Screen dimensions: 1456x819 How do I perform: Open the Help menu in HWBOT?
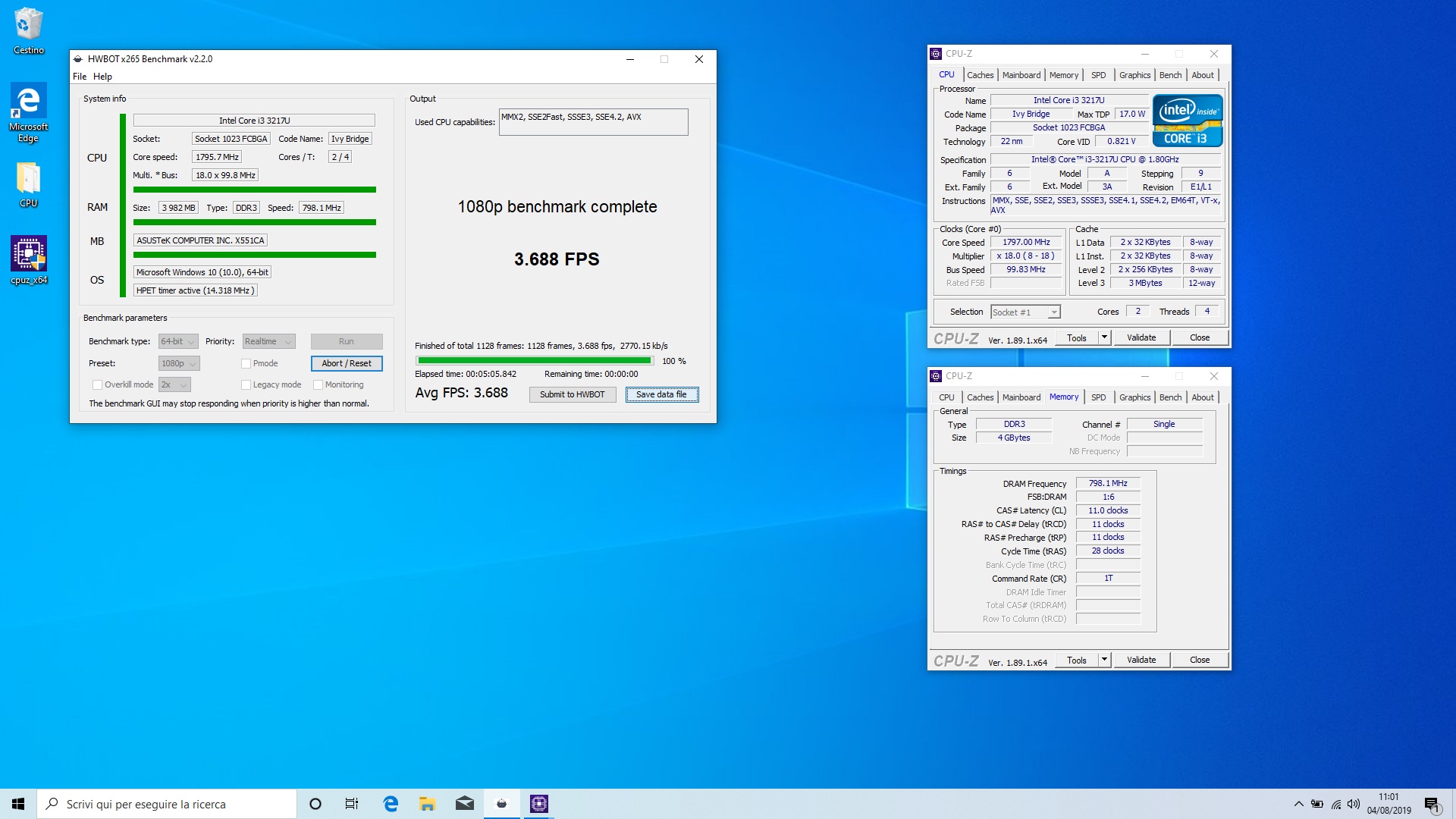[x=102, y=77]
